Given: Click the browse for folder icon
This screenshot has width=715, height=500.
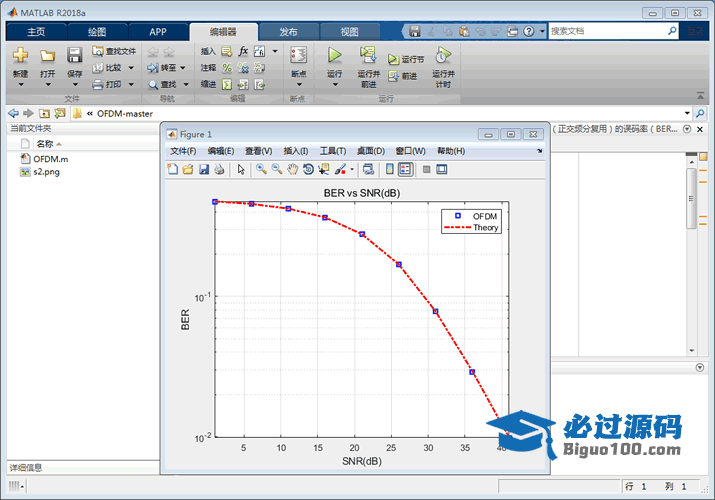Looking at the screenshot, I should (x=60, y=113).
